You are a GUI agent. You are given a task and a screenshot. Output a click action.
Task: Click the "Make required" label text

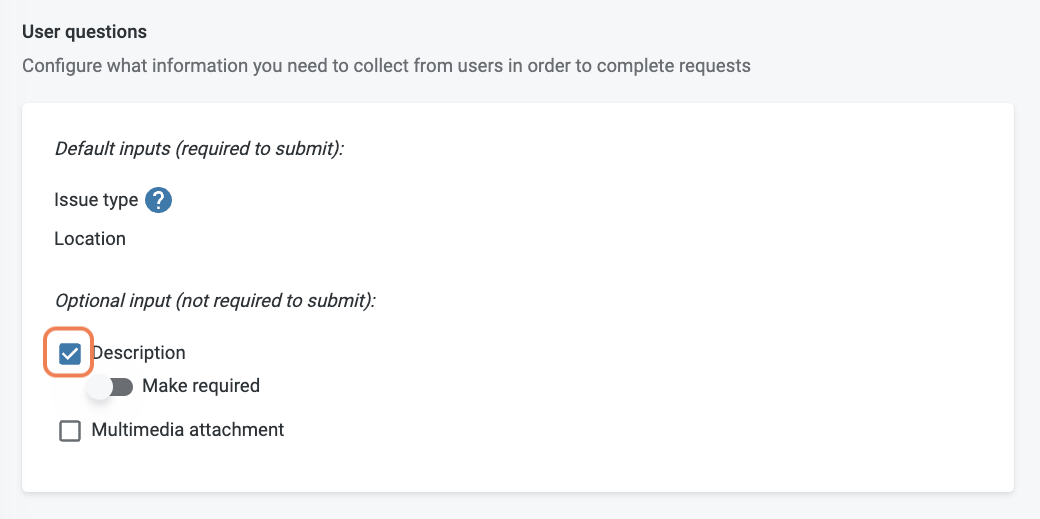201,386
